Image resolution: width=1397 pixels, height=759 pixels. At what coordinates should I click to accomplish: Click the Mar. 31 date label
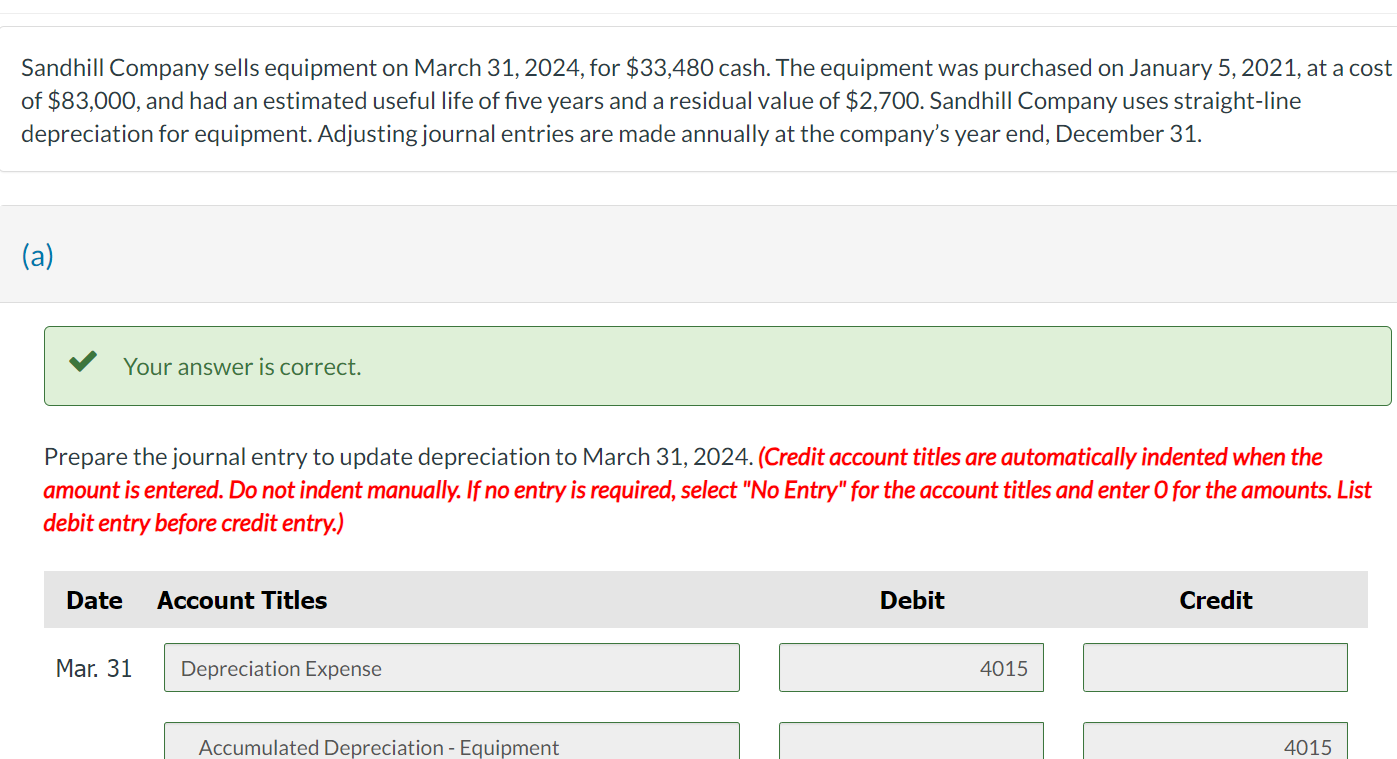click(x=94, y=667)
